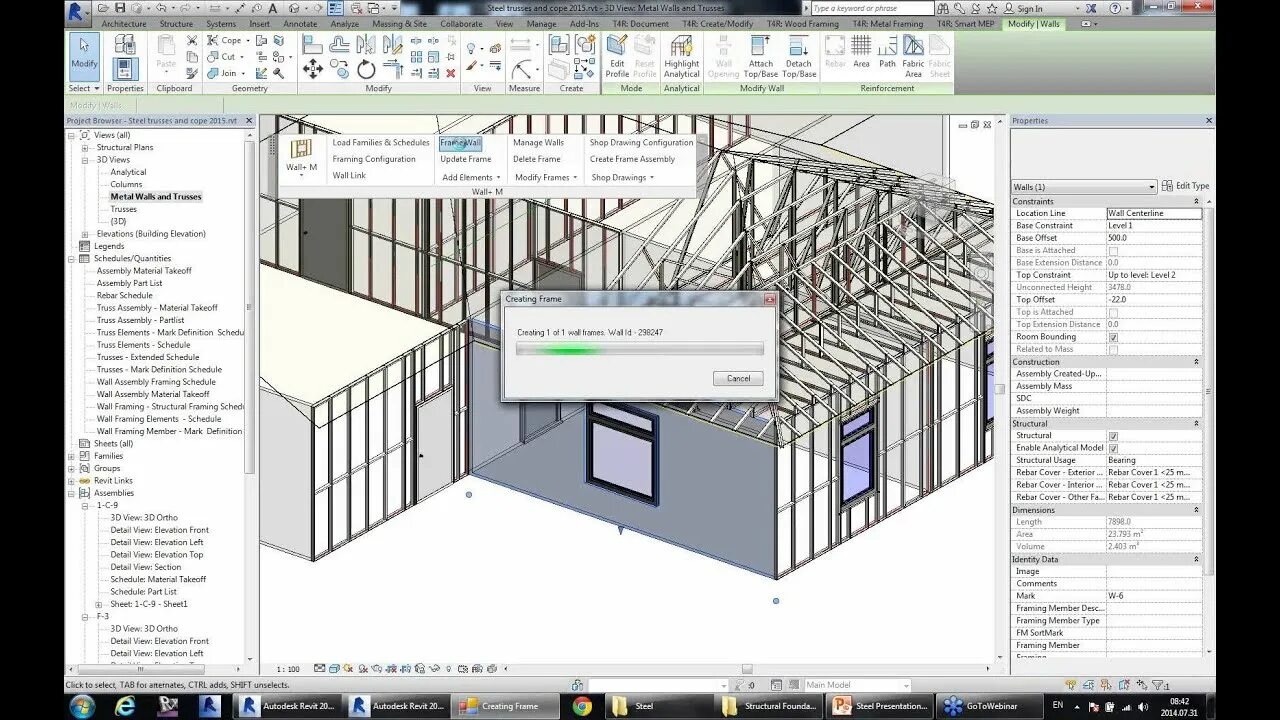1280x720 pixels.
Task: Click Highlight Analytical tool
Action: coord(681,57)
